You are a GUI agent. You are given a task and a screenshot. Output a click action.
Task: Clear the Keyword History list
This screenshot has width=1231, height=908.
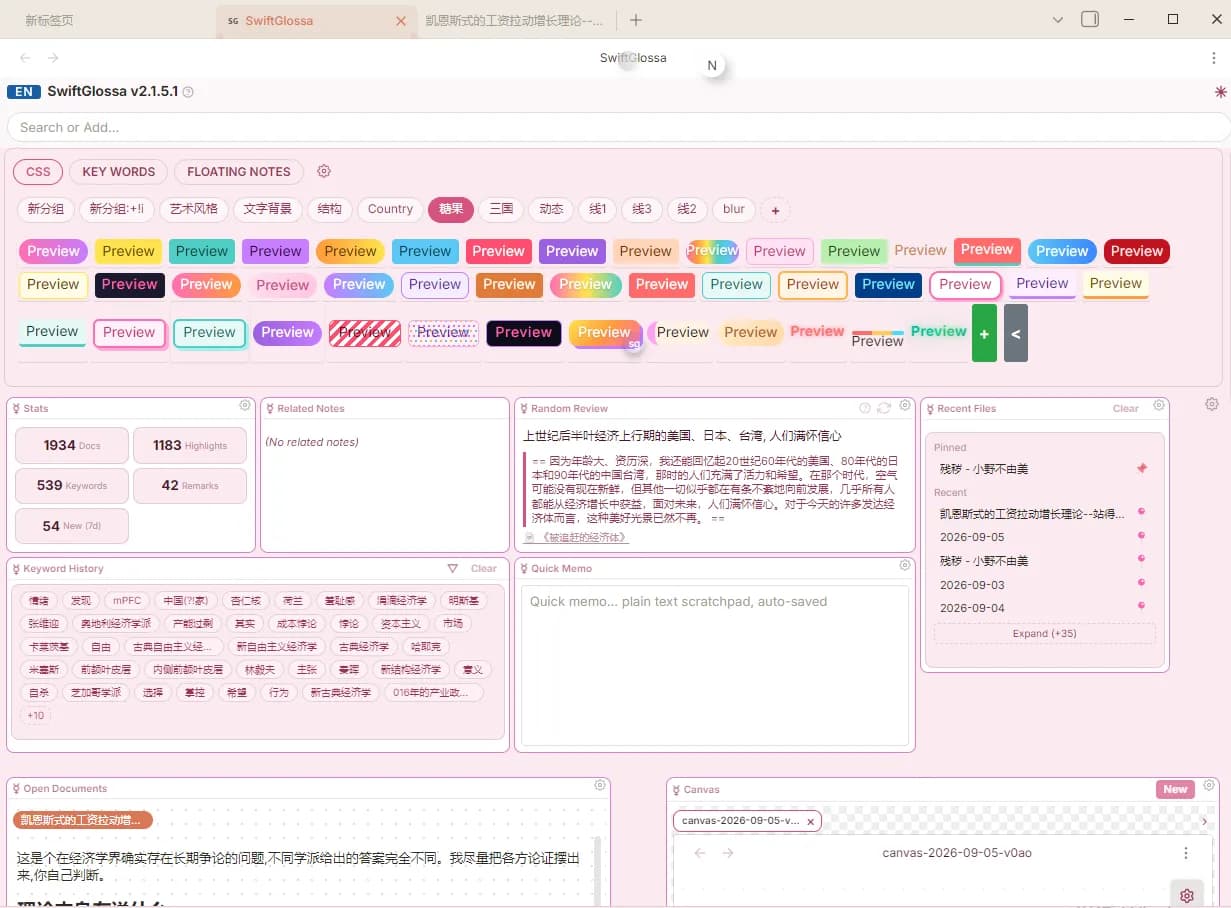pos(484,568)
